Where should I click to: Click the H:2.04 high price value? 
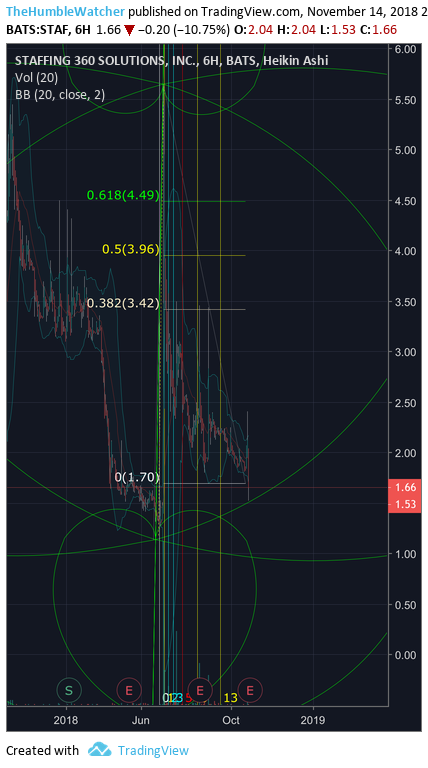296,30
